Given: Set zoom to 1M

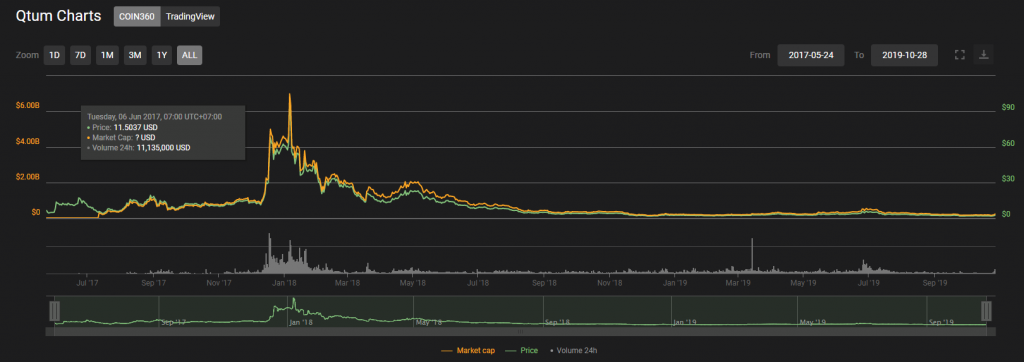Looking at the screenshot, I should [107, 56].
